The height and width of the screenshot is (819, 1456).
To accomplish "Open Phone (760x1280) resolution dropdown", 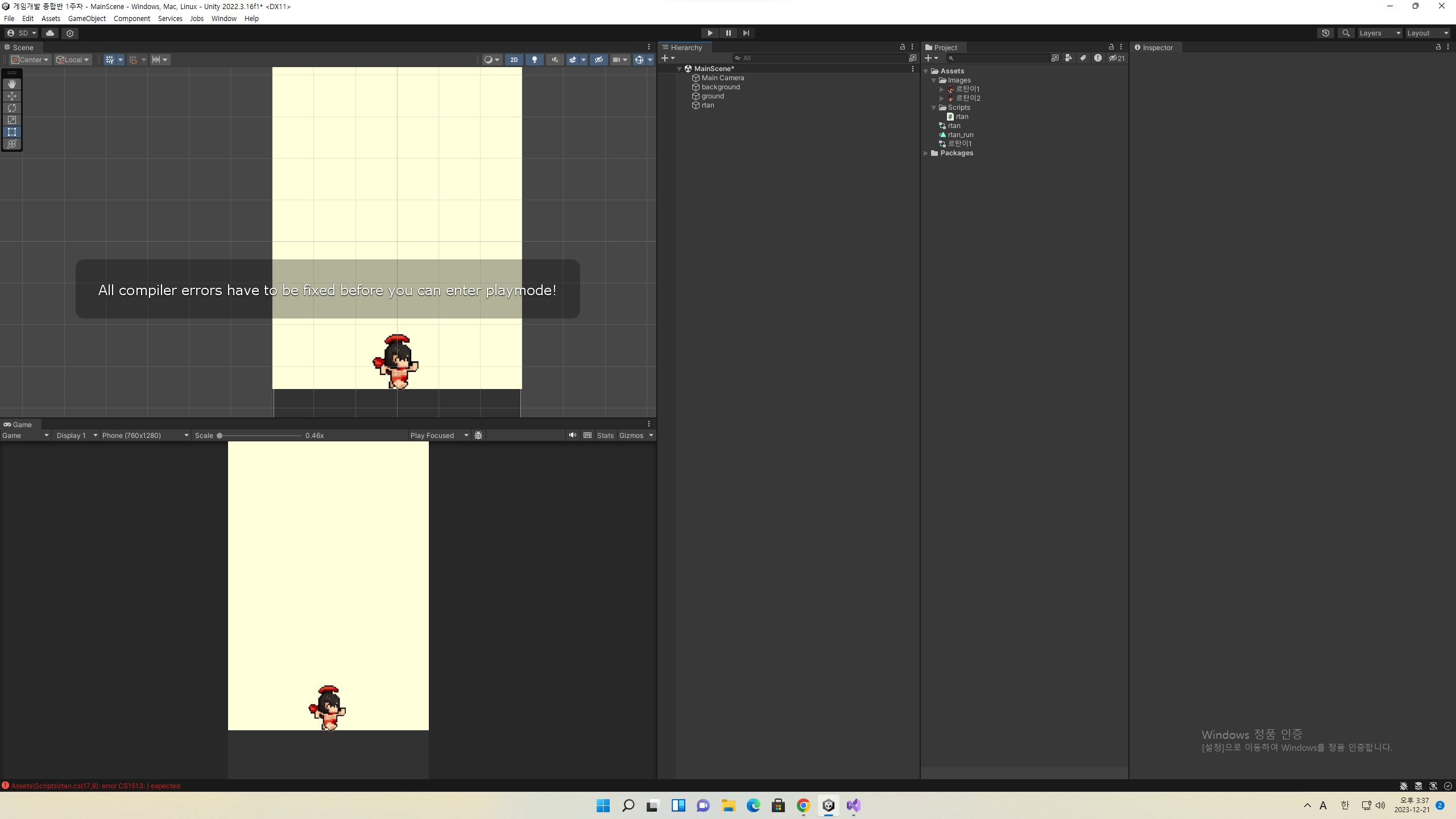I will 145,436.
